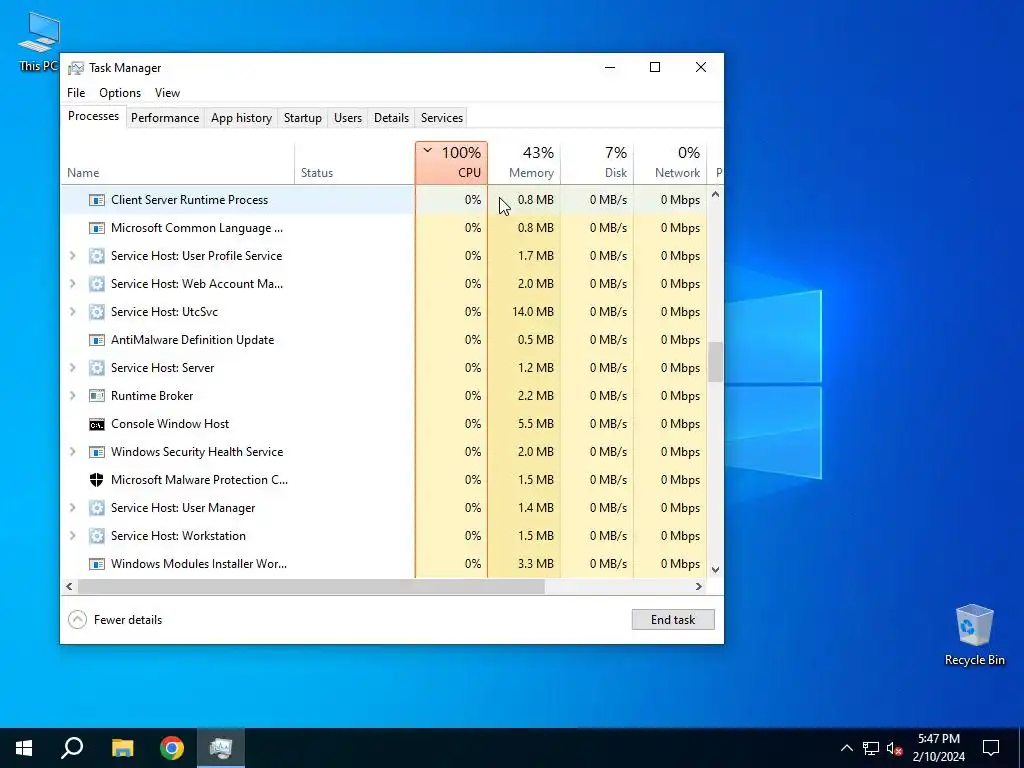Click the scroll down arrow in process list
Screen dimensions: 1024x768
point(715,569)
